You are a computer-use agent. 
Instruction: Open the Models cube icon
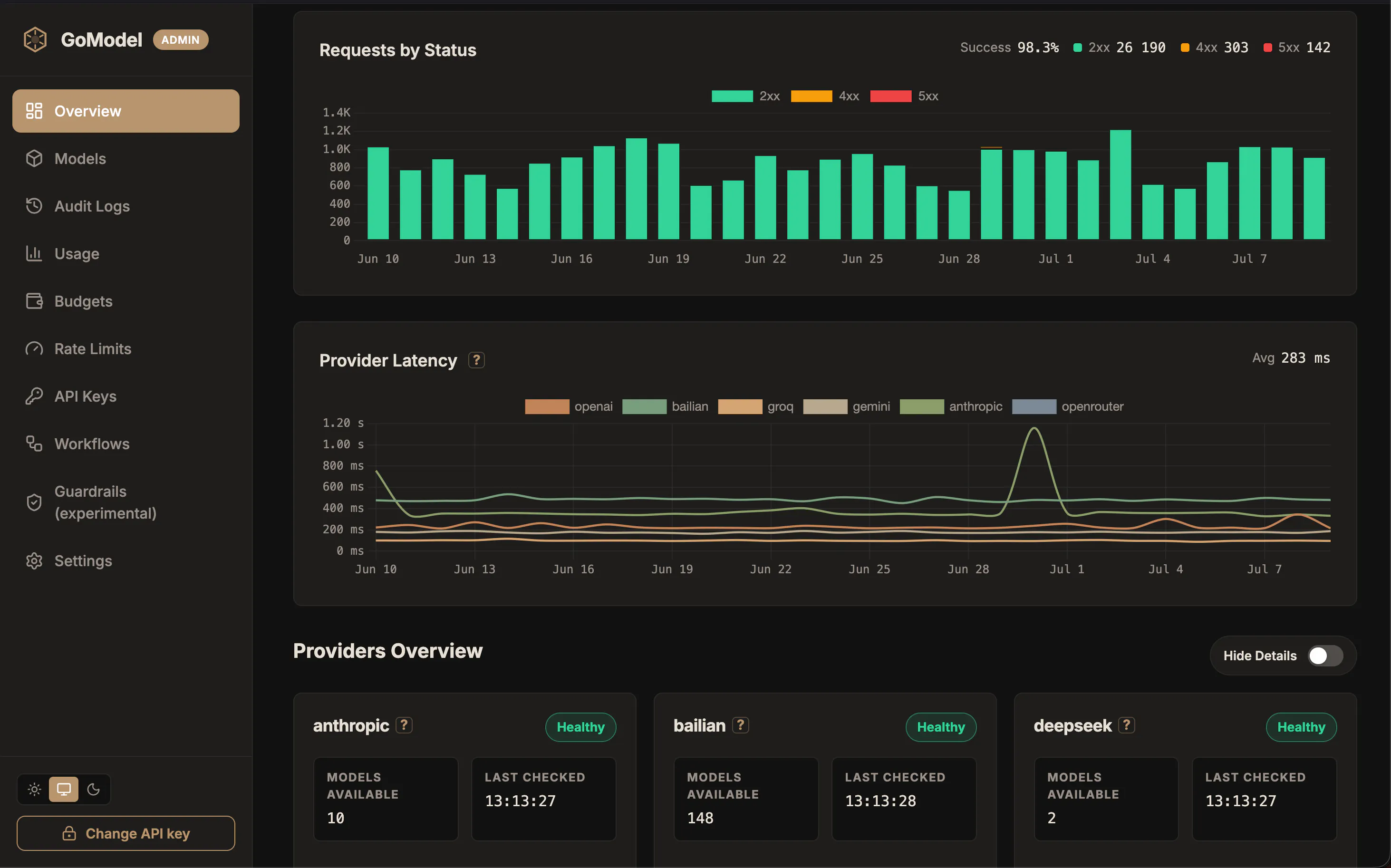(x=34, y=158)
